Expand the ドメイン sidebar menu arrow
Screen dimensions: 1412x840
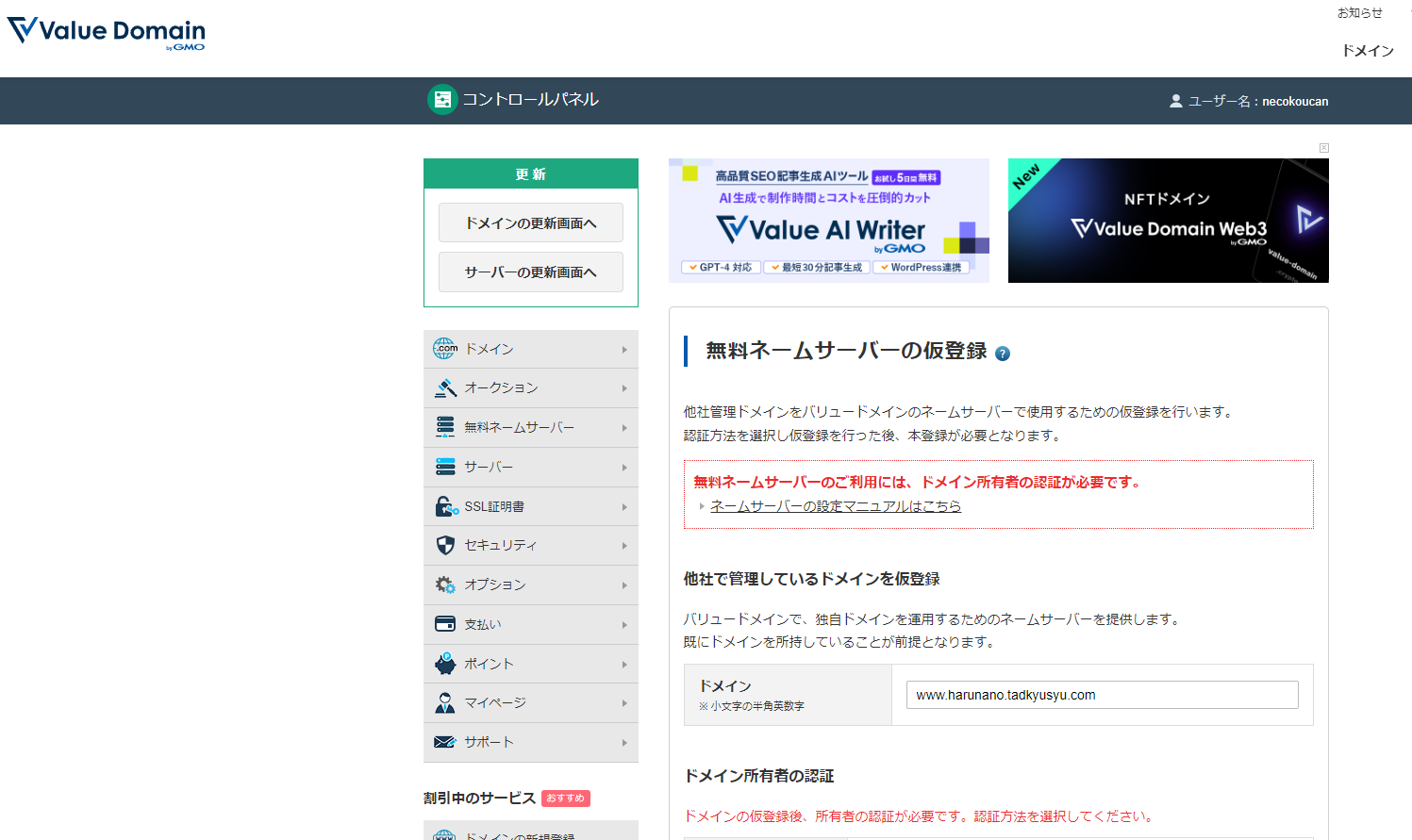624,350
